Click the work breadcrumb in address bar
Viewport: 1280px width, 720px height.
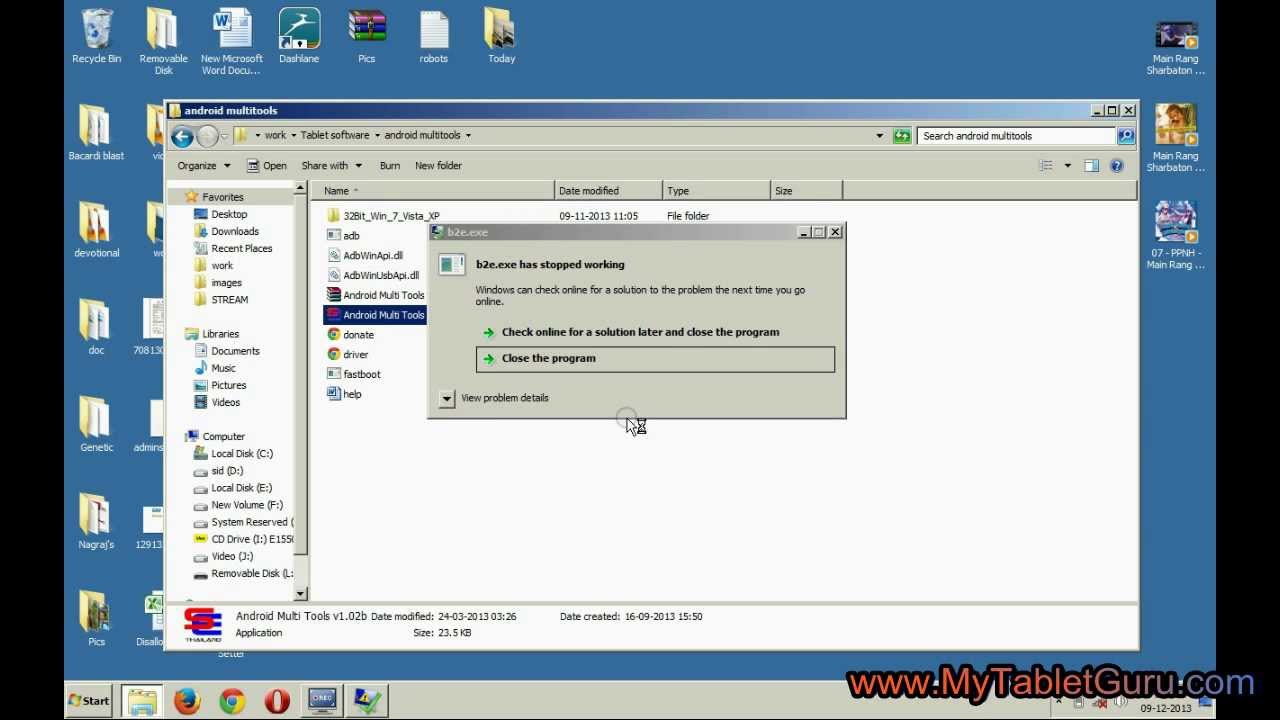(x=275, y=136)
